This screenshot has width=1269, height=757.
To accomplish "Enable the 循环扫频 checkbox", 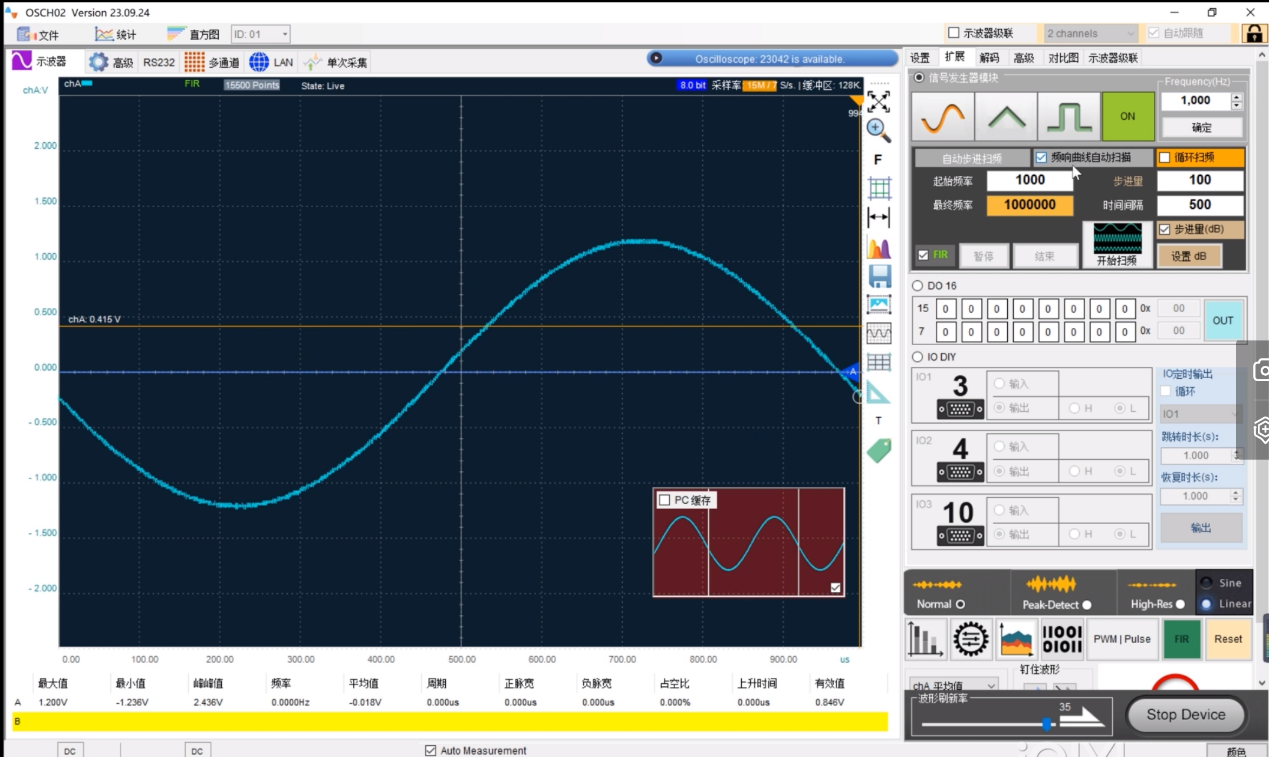I will pyautogui.click(x=1164, y=158).
